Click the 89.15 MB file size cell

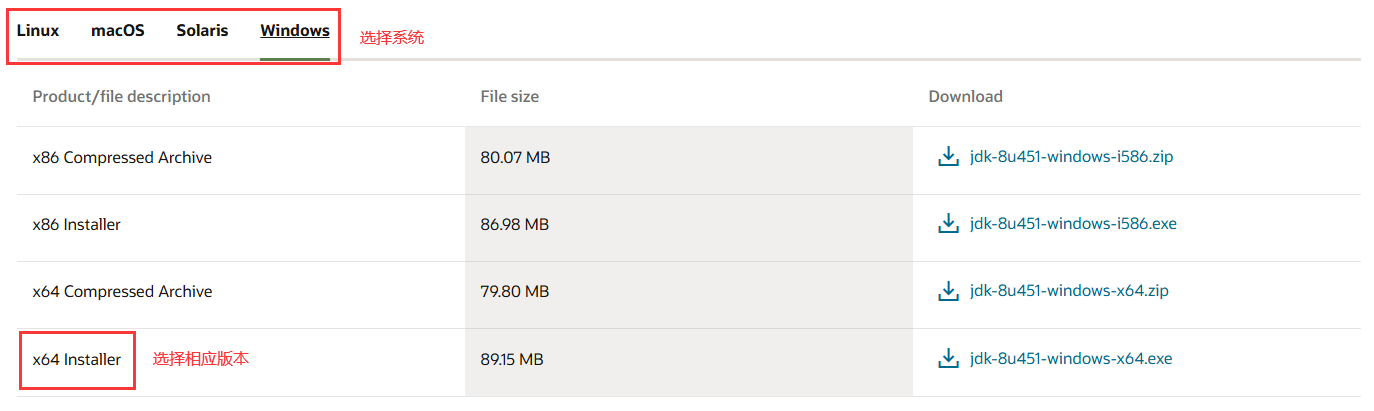512,359
